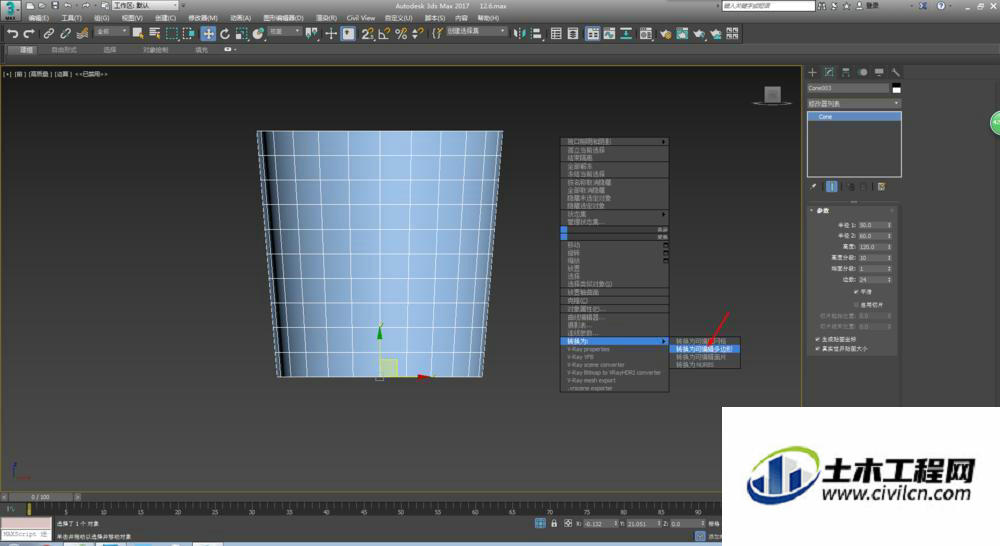Click the Use Pivot Point Center icon
The width and height of the screenshot is (1000, 546).
click(311, 34)
